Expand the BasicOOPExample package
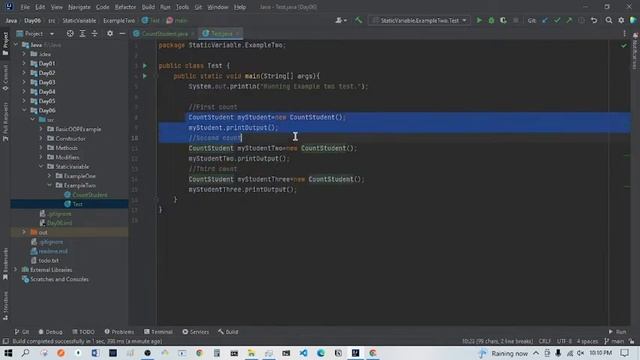Image resolution: width=640 pixels, height=360 pixels. (x=41, y=129)
